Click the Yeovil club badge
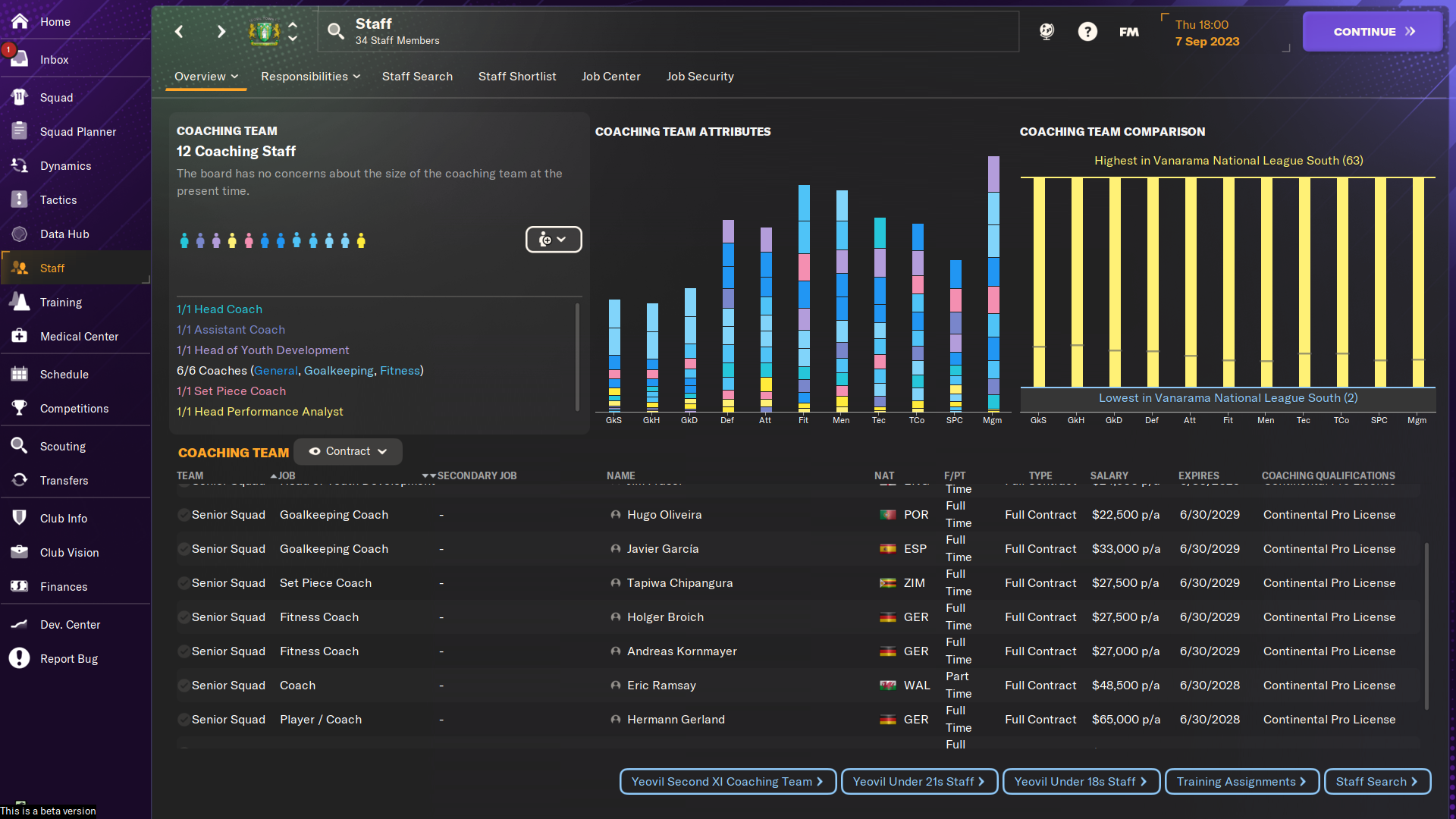Image resolution: width=1456 pixels, height=819 pixels. tap(264, 32)
